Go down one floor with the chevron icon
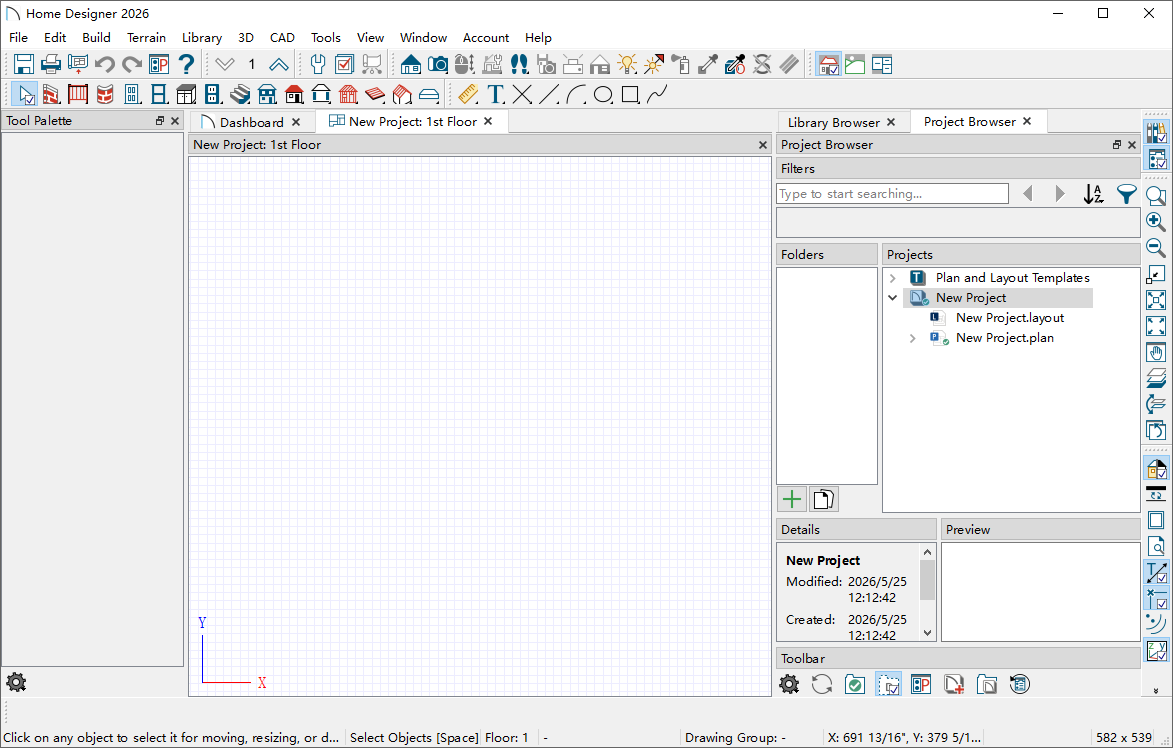The image size is (1173, 748). coord(225,64)
